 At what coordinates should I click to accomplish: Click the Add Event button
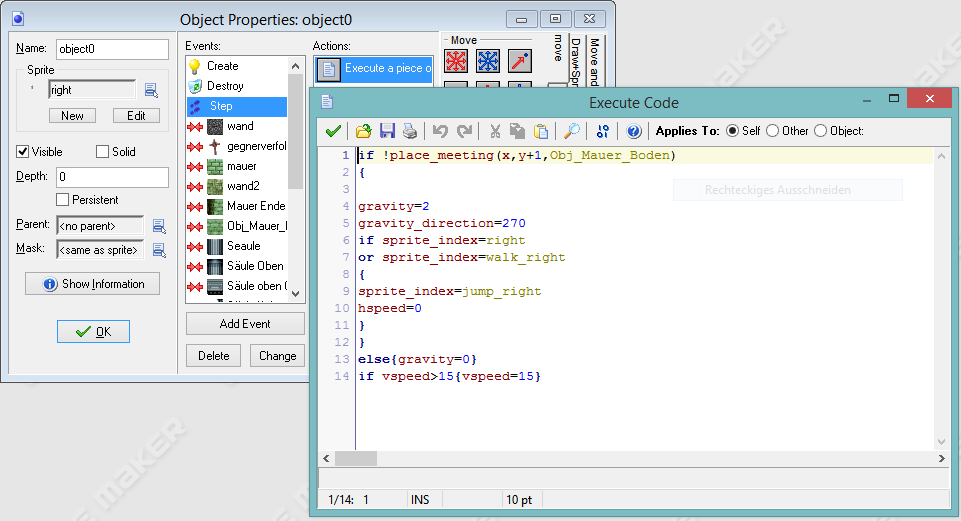pos(245,324)
